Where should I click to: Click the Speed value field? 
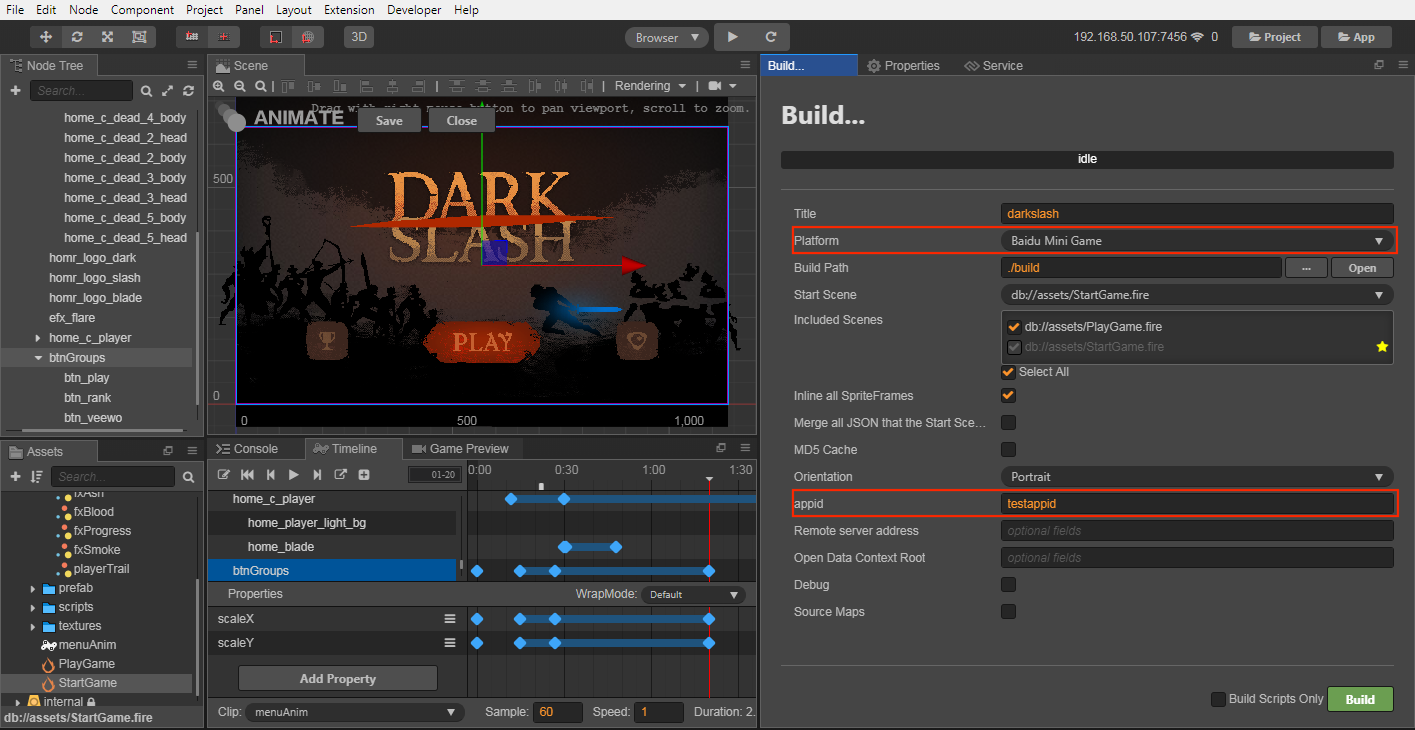tap(658, 712)
